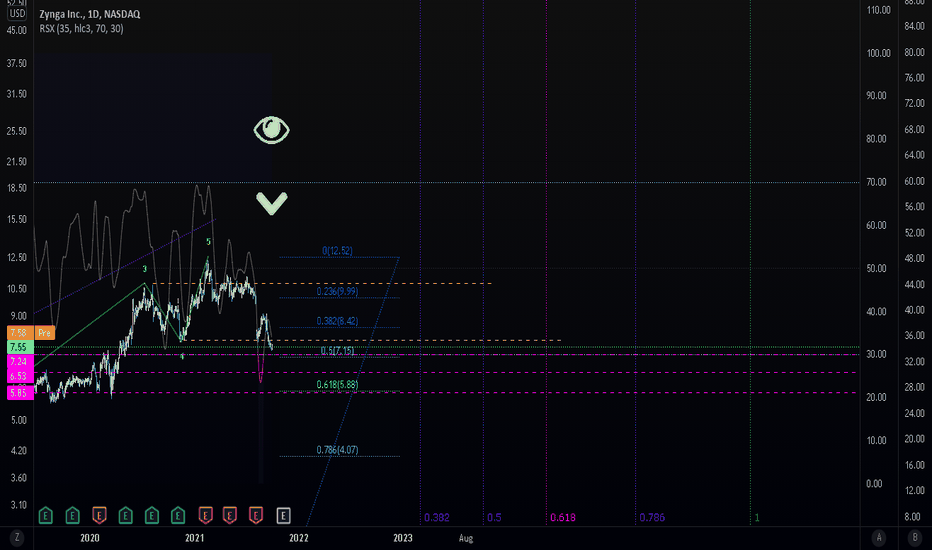The height and width of the screenshot is (550, 932).
Task: Click the Zynga Inc., 1D, NASDAQ title
Action: coord(90,14)
